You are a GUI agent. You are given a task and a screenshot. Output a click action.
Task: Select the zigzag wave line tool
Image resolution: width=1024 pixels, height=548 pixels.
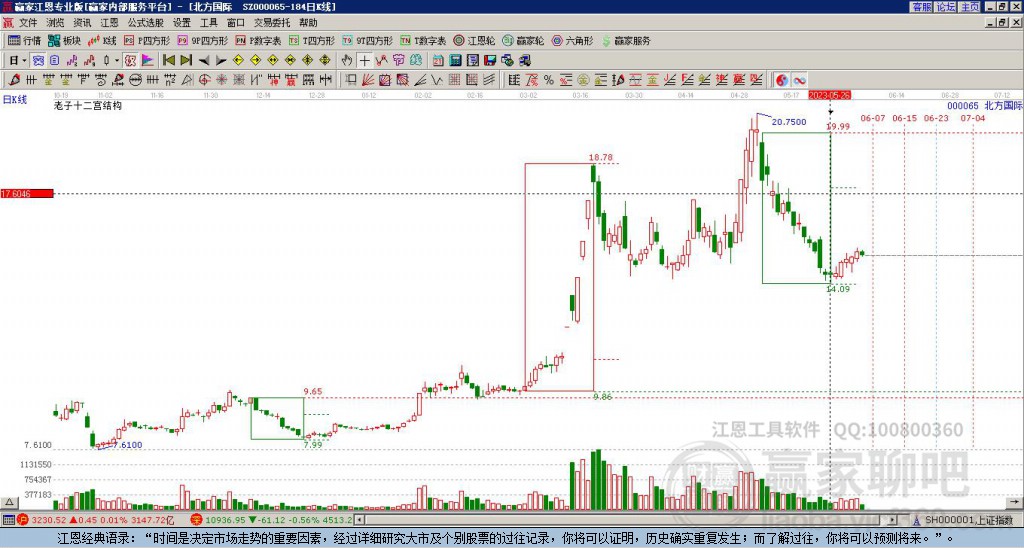436,80
